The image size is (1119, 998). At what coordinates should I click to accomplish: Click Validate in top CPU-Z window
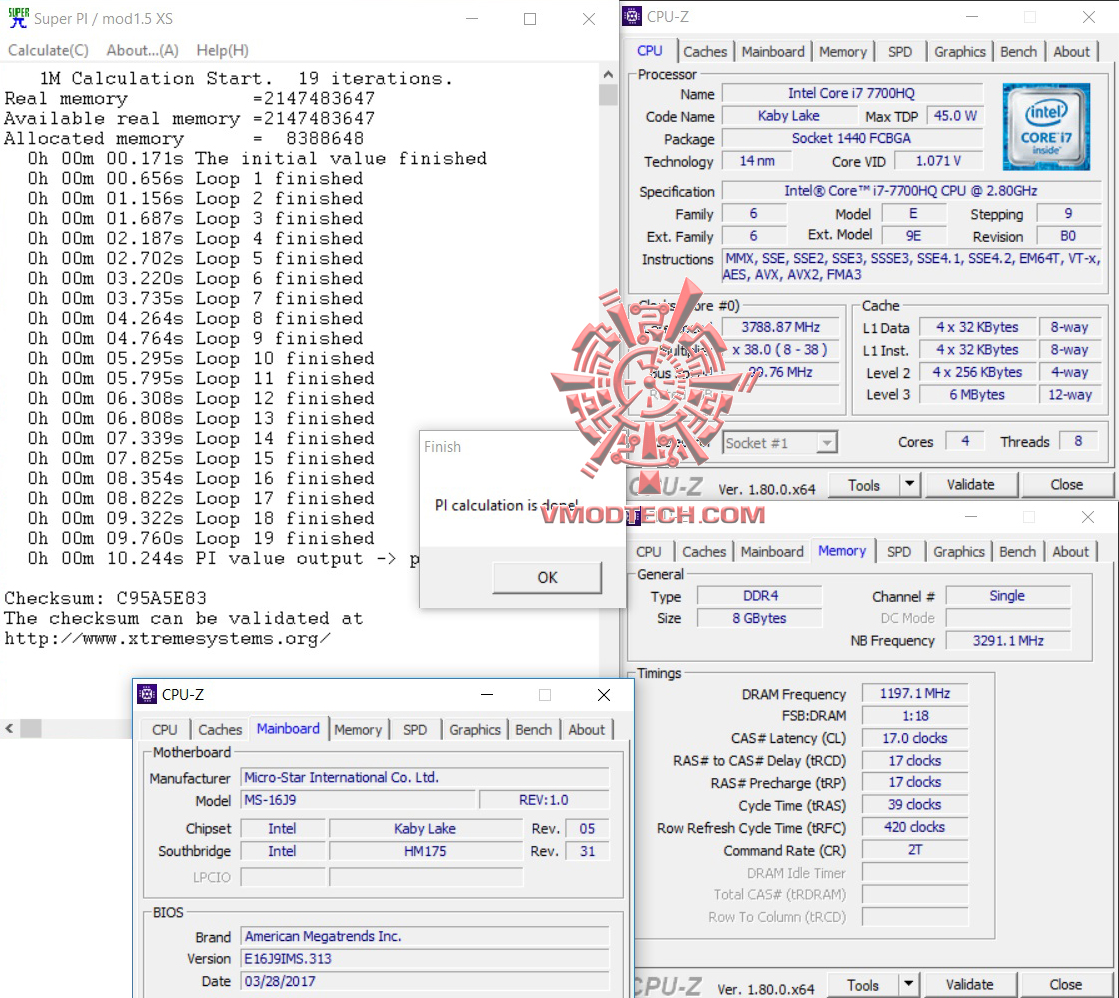click(970, 485)
